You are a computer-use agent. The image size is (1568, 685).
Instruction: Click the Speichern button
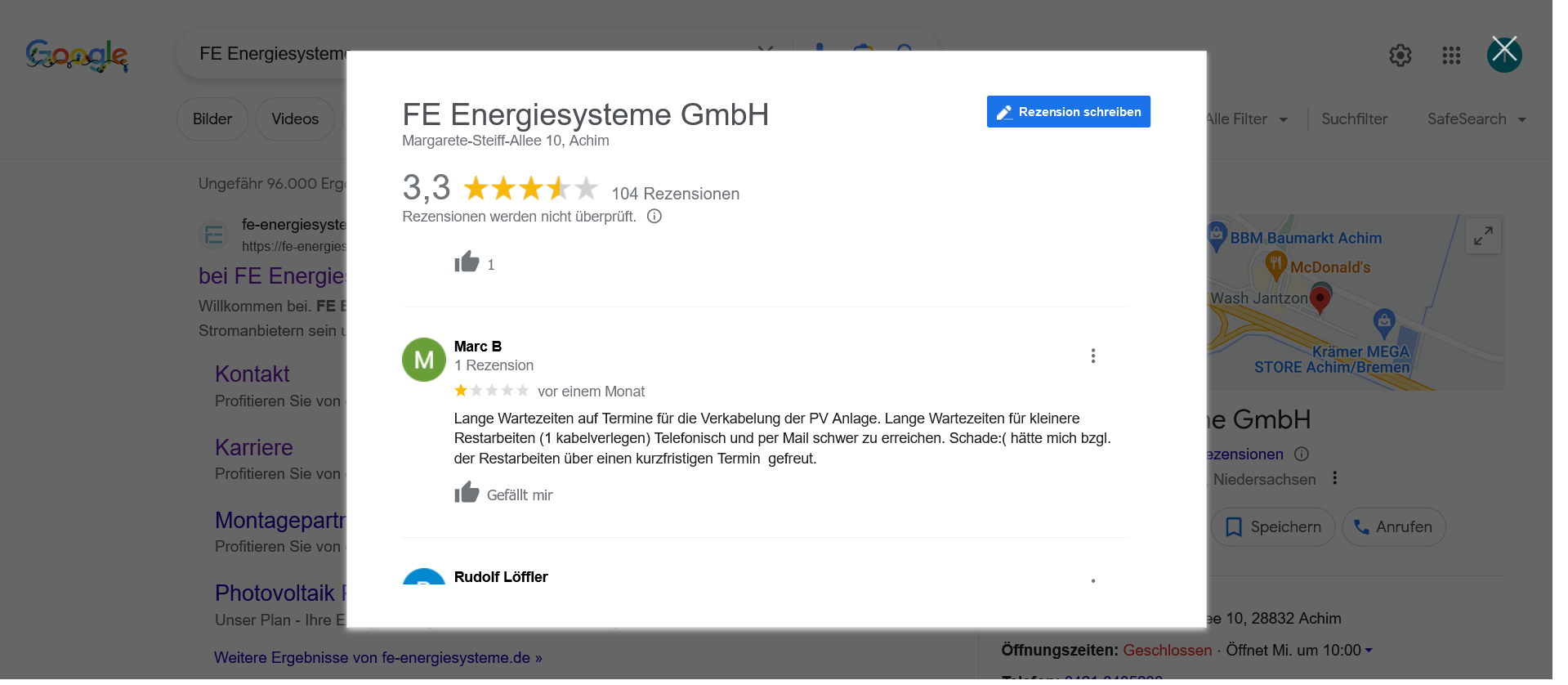[1272, 527]
